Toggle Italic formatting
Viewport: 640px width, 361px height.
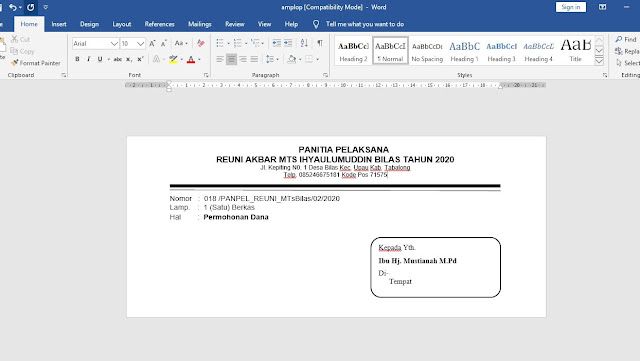click(88, 59)
